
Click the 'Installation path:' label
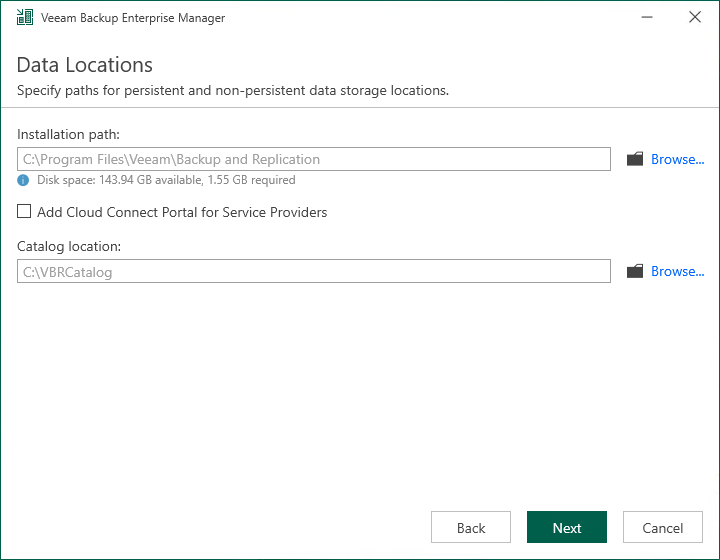(x=69, y=134)
